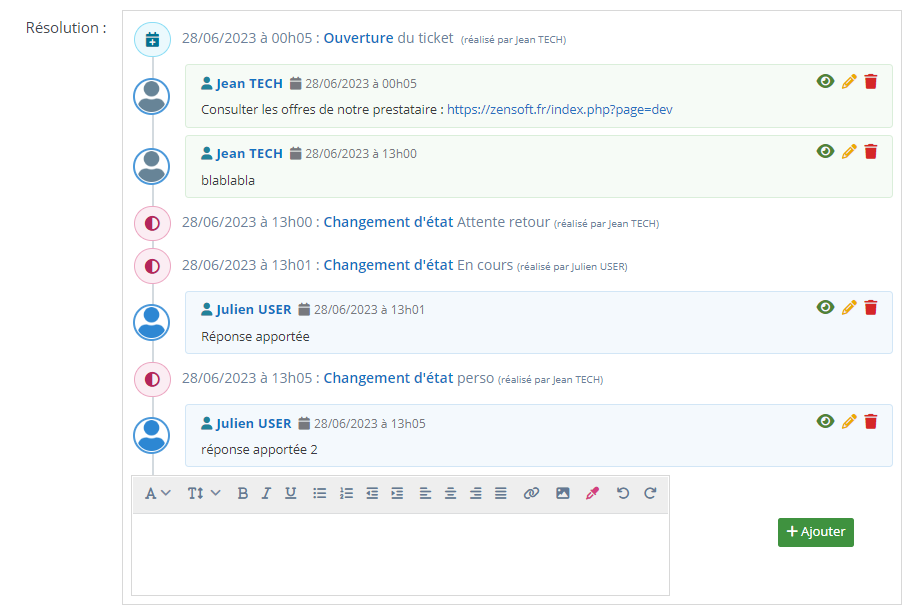Edit Jean TECH comment from 00h05
Image resolution: width=906 pixels, height=611 pixels.
pos(849,82)
